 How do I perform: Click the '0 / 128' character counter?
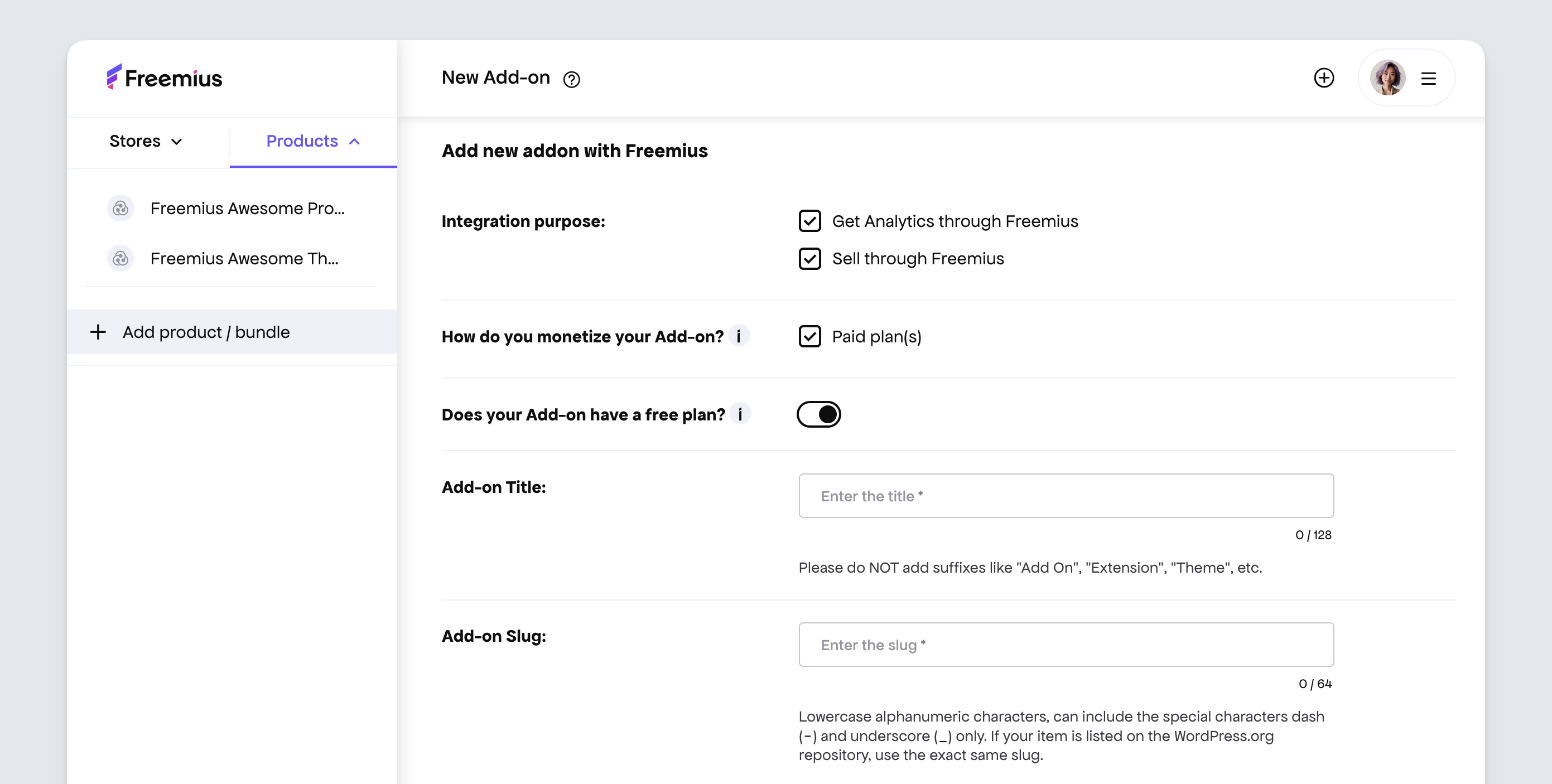tap(1313, 535)
